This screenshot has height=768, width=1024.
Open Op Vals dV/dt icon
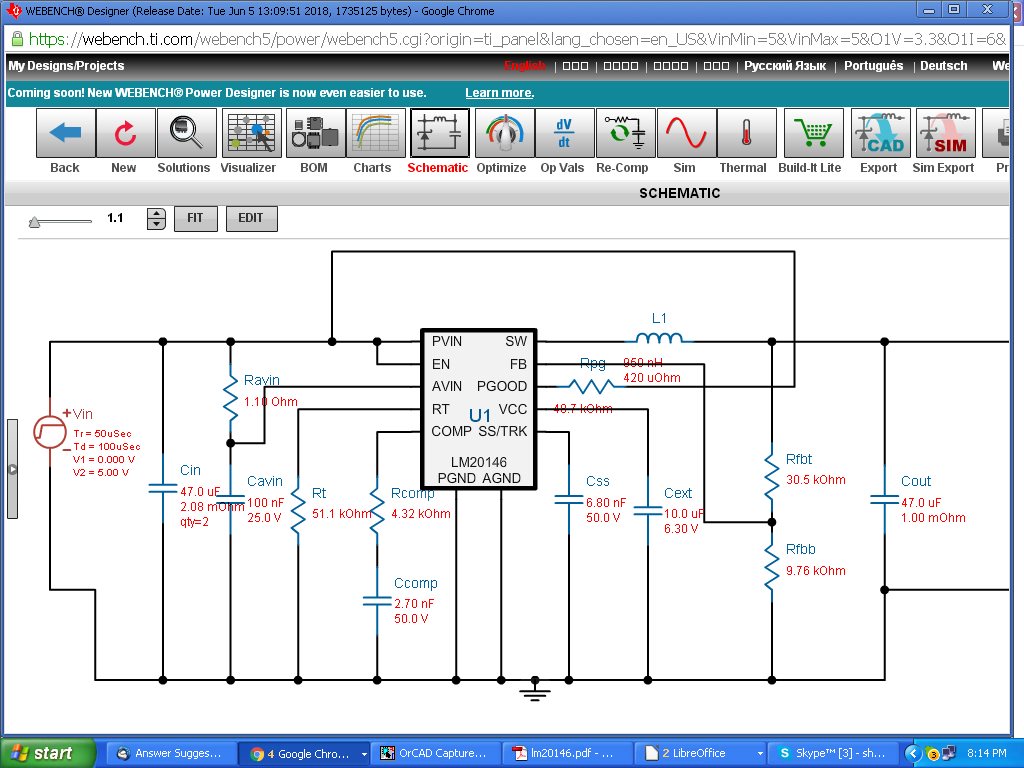pyautogui.click(x=564, y=133)
